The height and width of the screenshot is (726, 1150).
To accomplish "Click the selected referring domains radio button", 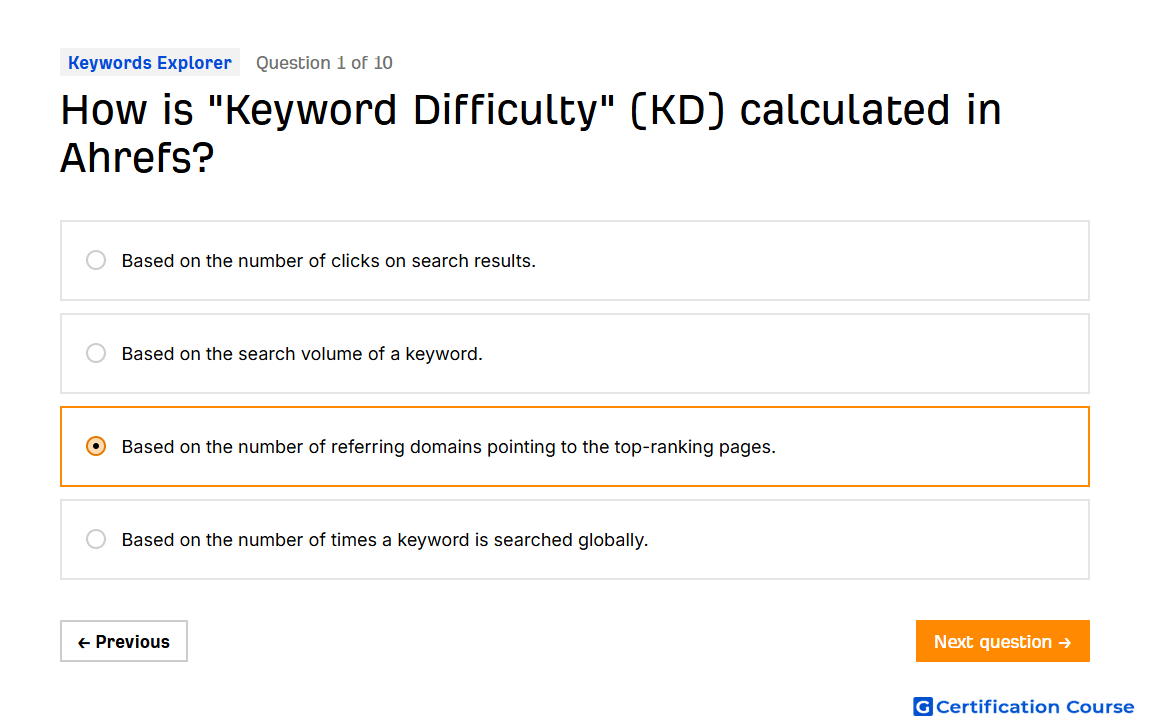I will [96, 447].
